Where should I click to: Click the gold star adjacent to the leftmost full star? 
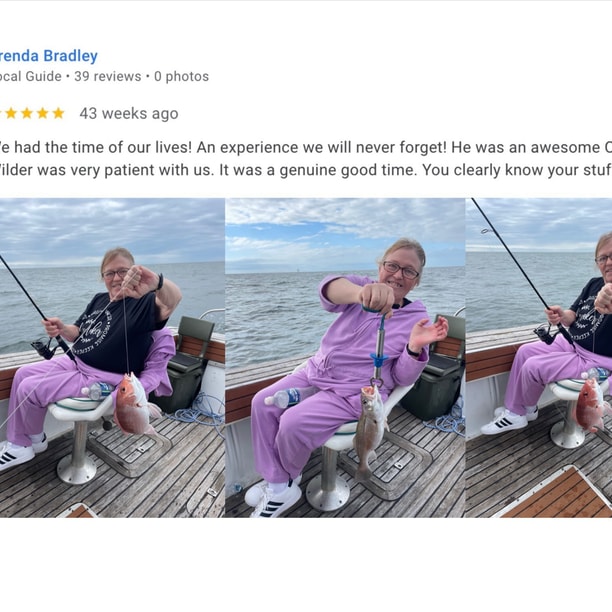point(27,113)
